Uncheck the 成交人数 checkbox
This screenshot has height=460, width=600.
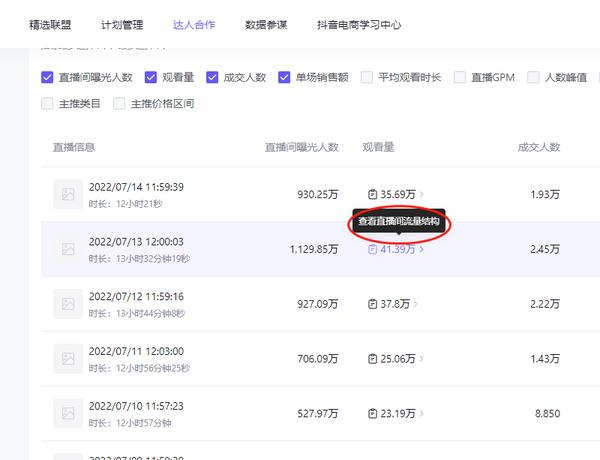coord(212,77)
